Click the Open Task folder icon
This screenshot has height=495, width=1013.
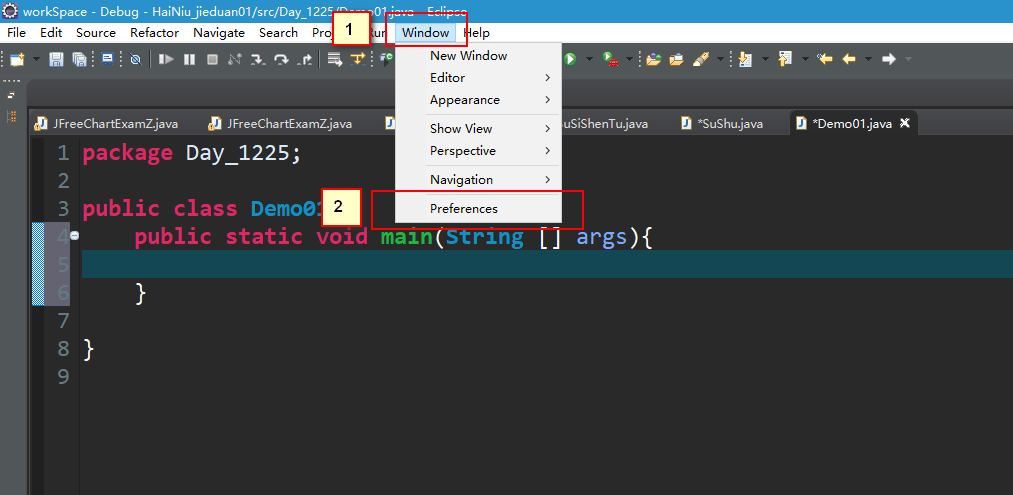(x=676, y=59)
